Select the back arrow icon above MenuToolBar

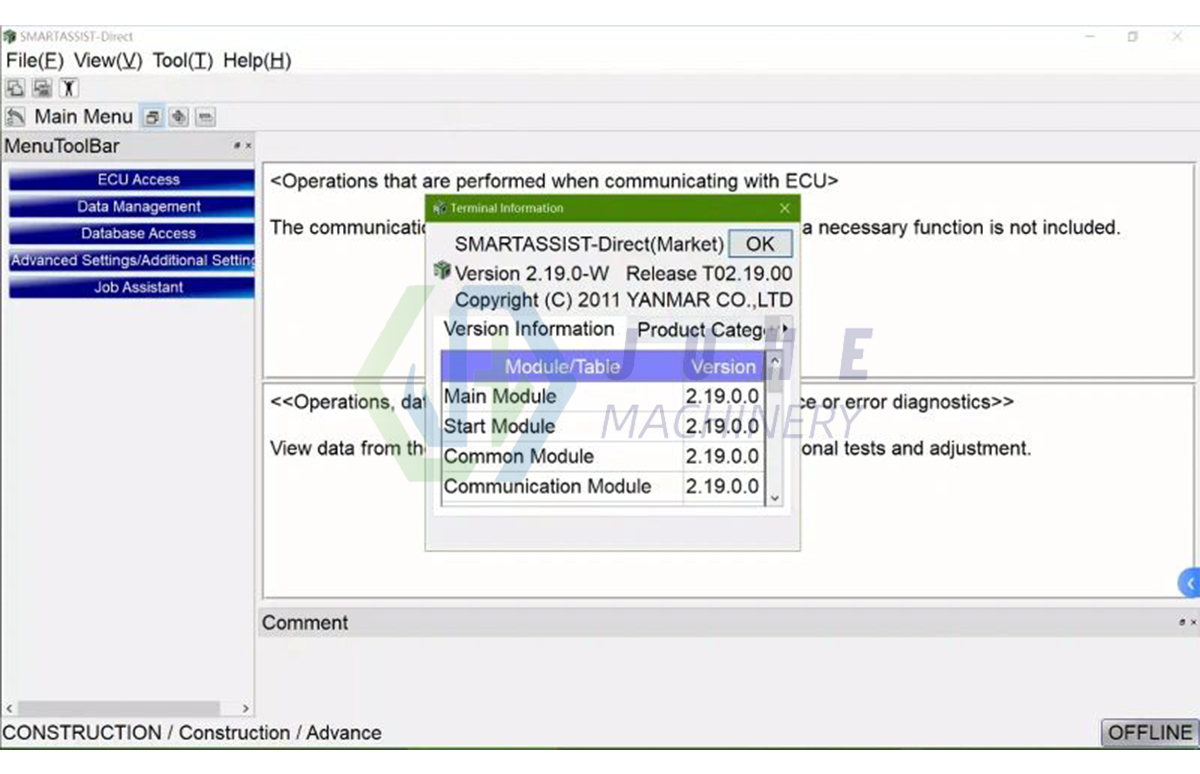[15, 117]
